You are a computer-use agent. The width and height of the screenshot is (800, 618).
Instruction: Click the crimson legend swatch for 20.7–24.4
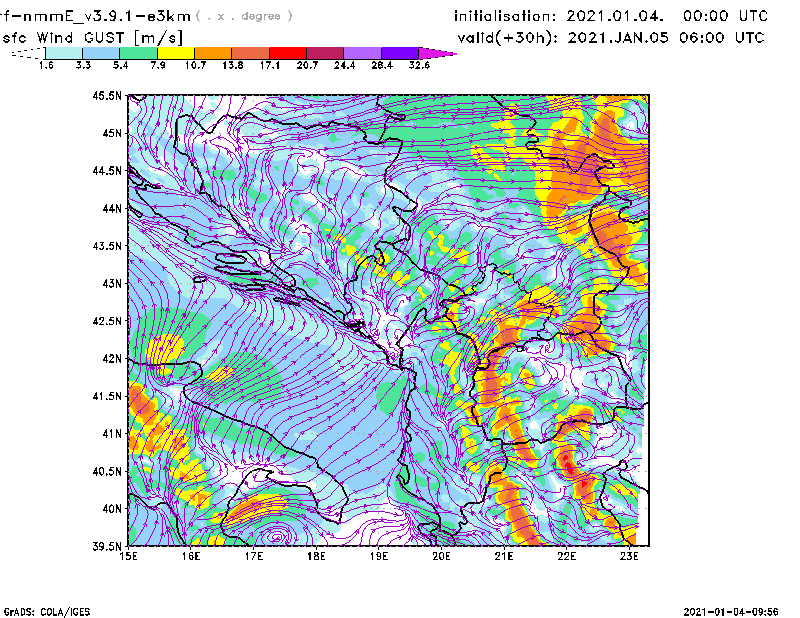325,53
